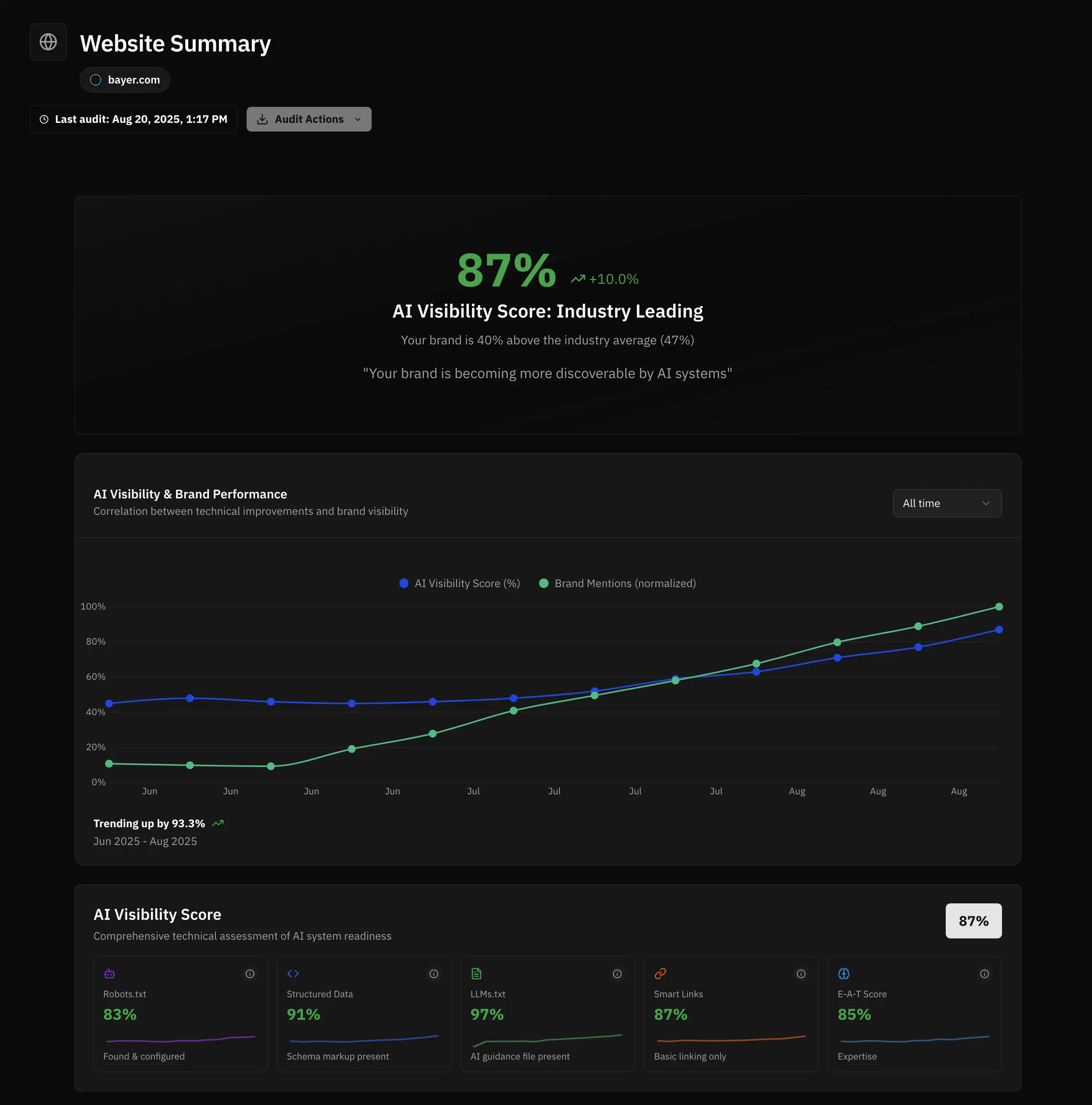Click the large 87% visibility score
This screenshot has height=1105, width=1092.
click(x=506, y=270)
